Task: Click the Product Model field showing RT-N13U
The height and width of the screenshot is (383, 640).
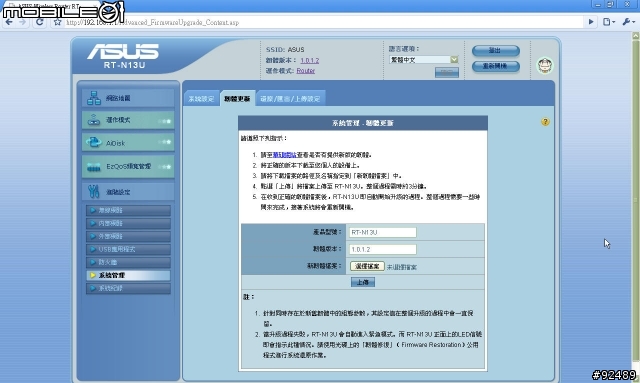Action: tap(382, 232)
